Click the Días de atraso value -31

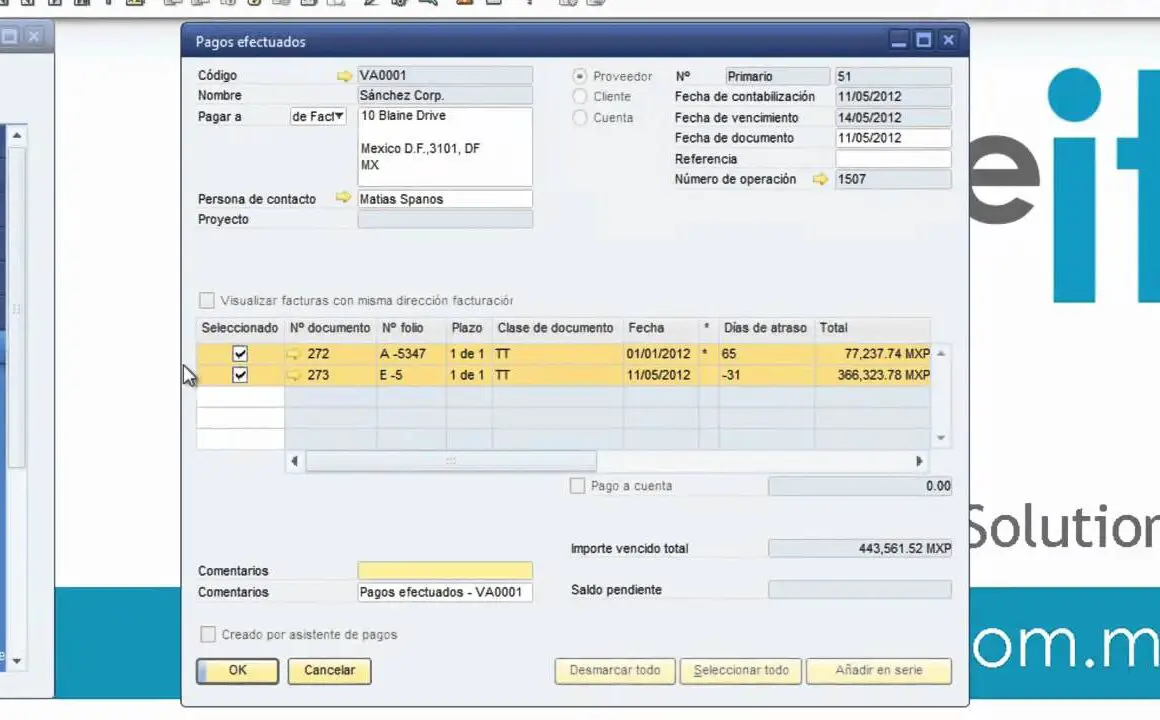click(766, 375)
